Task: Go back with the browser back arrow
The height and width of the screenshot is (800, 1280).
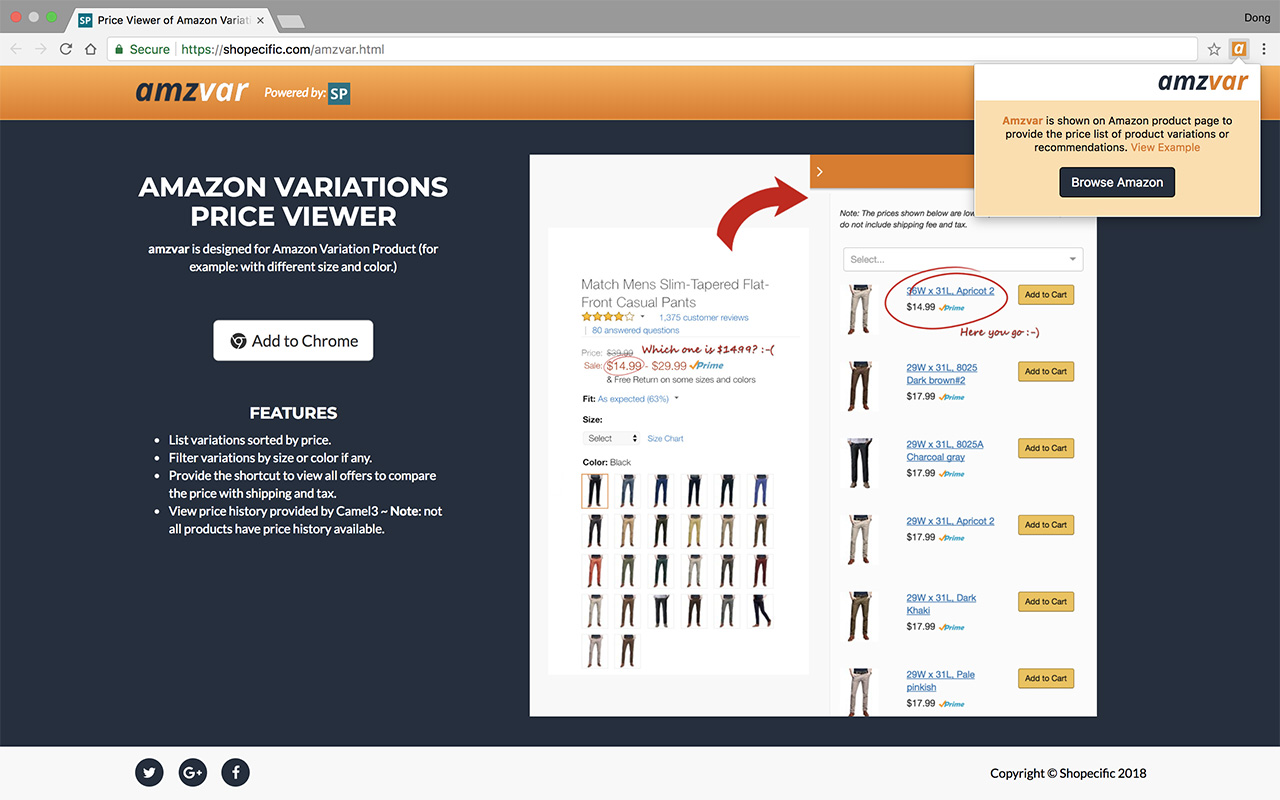Action: (x=17, y=49)
